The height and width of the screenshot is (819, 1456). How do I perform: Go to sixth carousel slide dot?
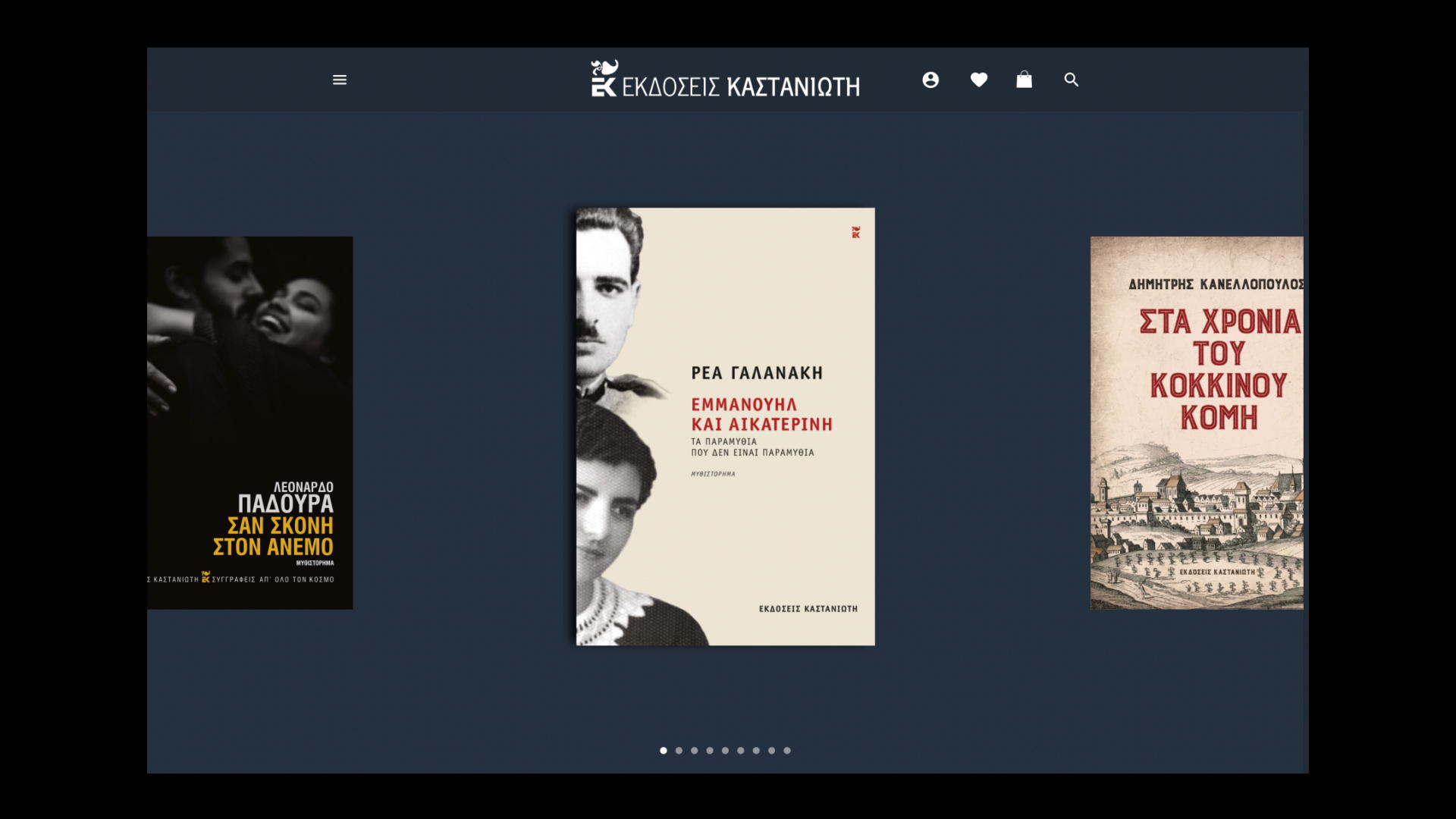741,751
